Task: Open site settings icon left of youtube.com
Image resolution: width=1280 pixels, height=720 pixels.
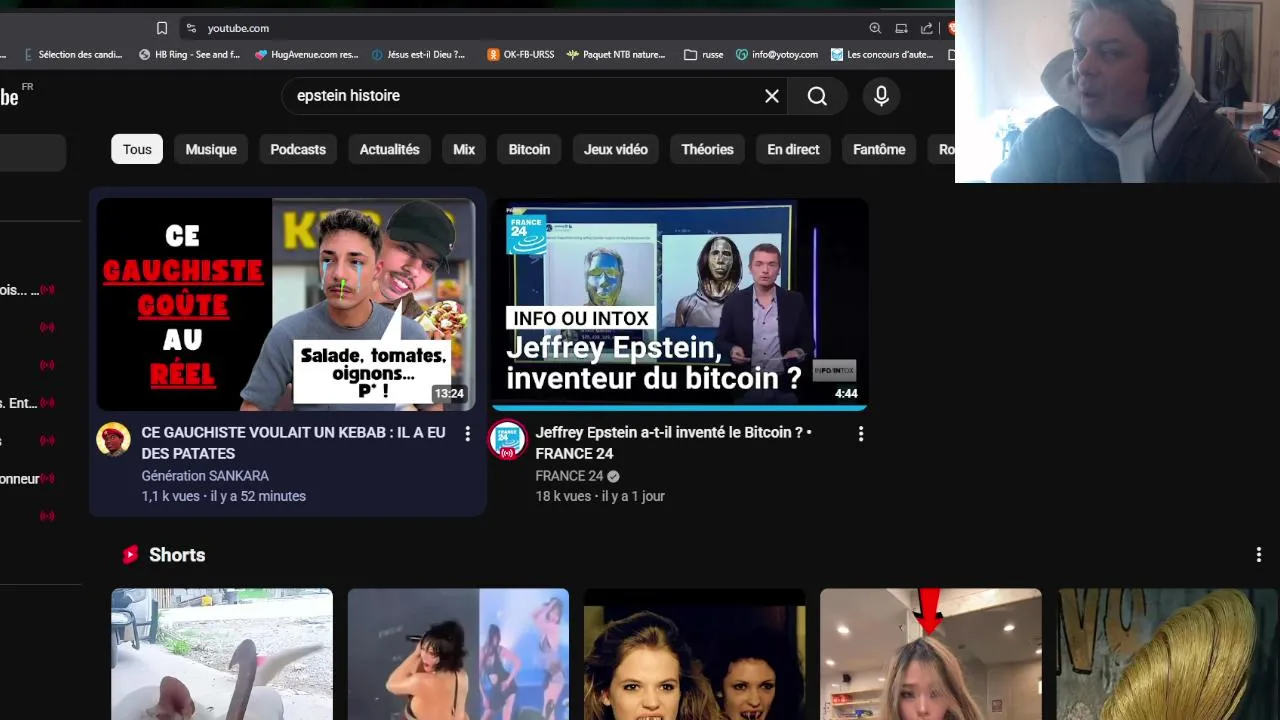Action: pos(191,28)
